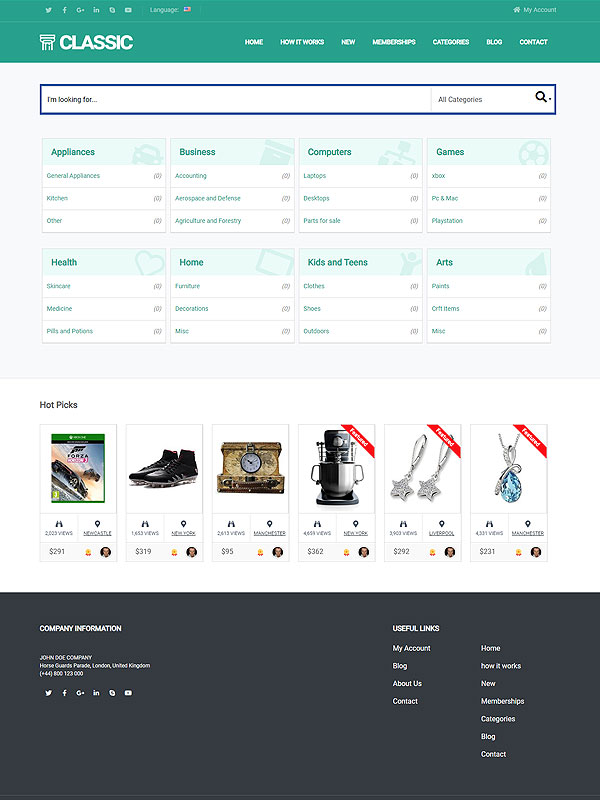Open the Laptops subcategory

tap(314, 176)
